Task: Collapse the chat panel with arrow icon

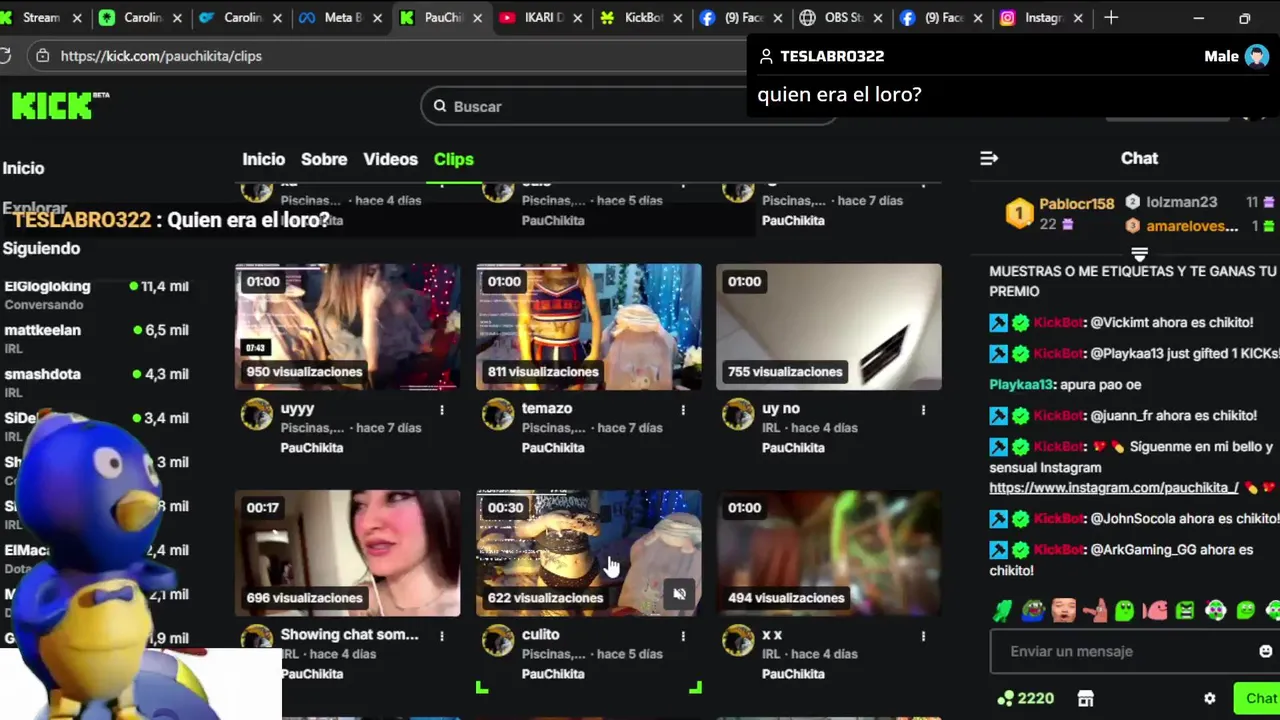Action: [x=989, y=158]
